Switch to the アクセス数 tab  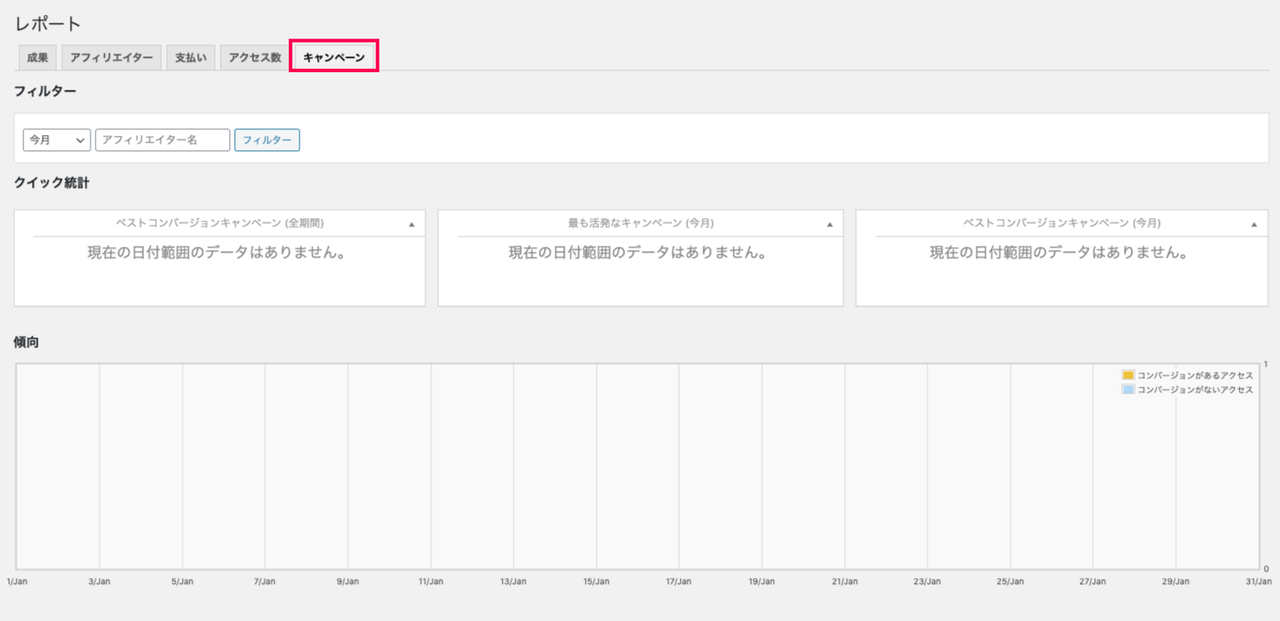point(254,58)
